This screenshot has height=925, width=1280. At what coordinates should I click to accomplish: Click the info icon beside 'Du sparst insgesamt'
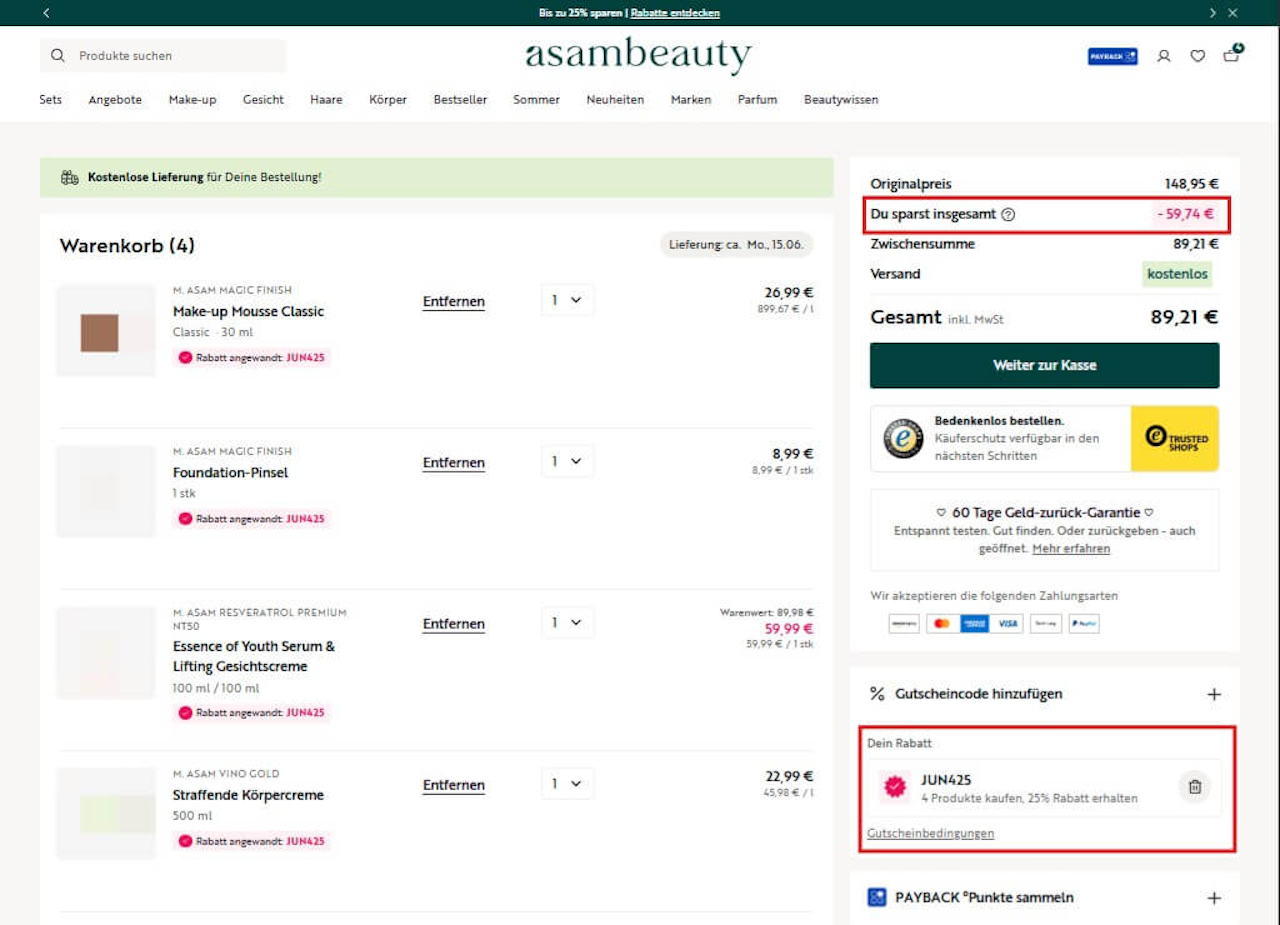click(1008, 214)
